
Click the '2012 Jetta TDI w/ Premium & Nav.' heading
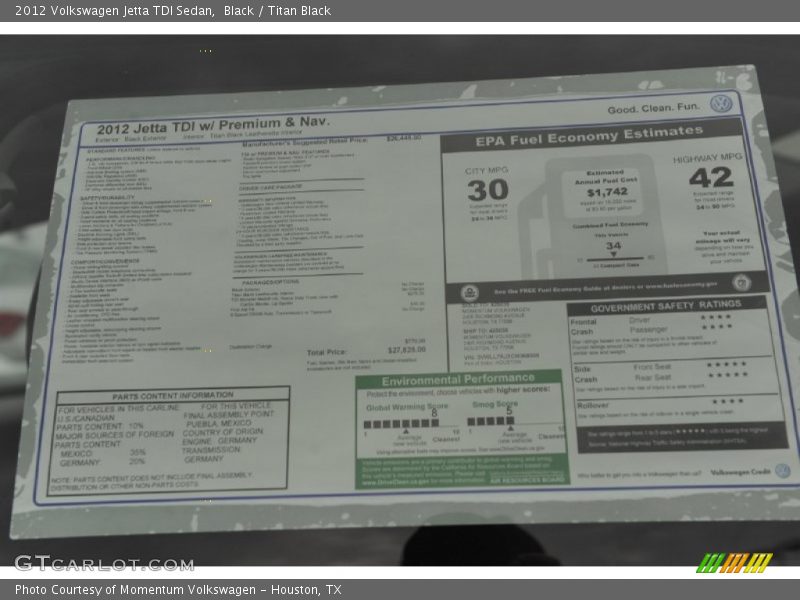pos(213,125)
